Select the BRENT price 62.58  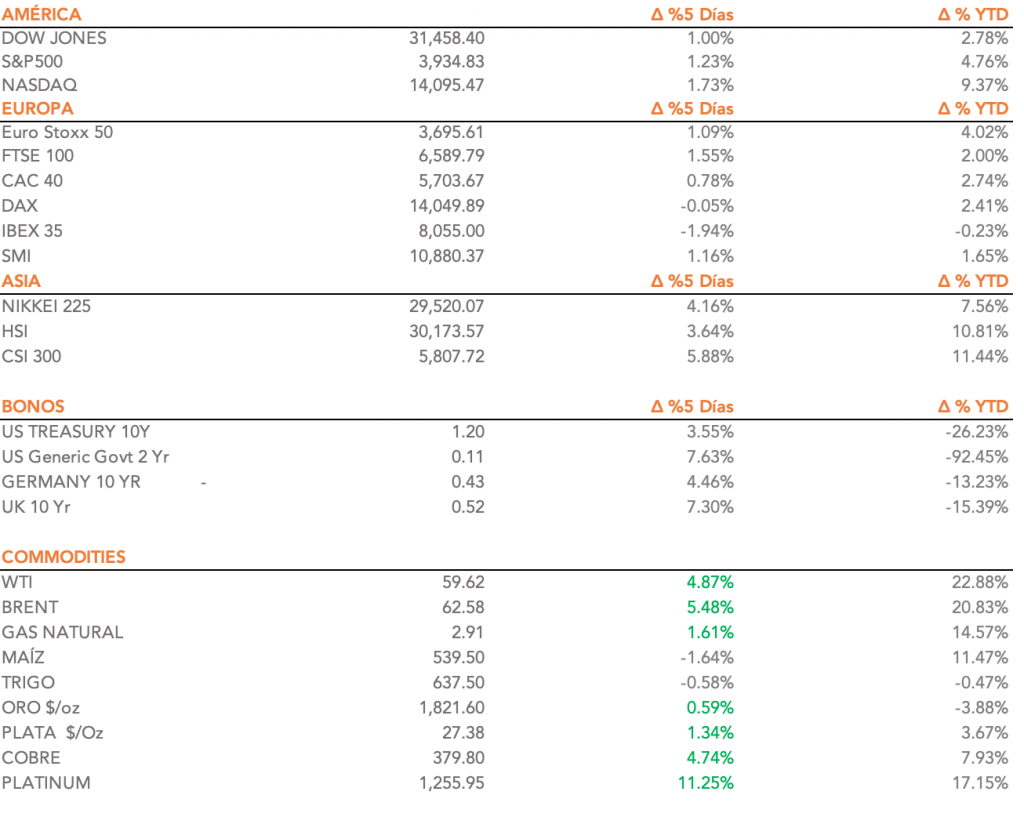(x=463, y=607)
